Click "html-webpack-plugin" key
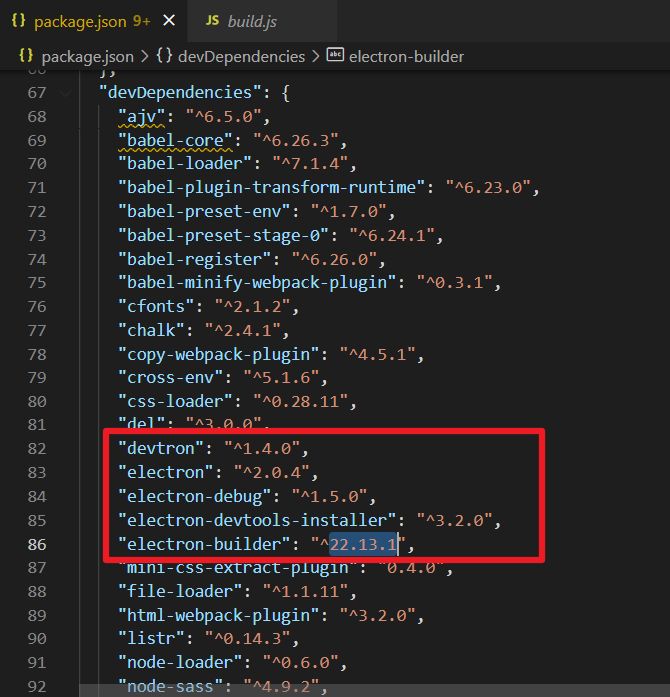The height and width of the screenshot is (697, 670). (218, 616)
